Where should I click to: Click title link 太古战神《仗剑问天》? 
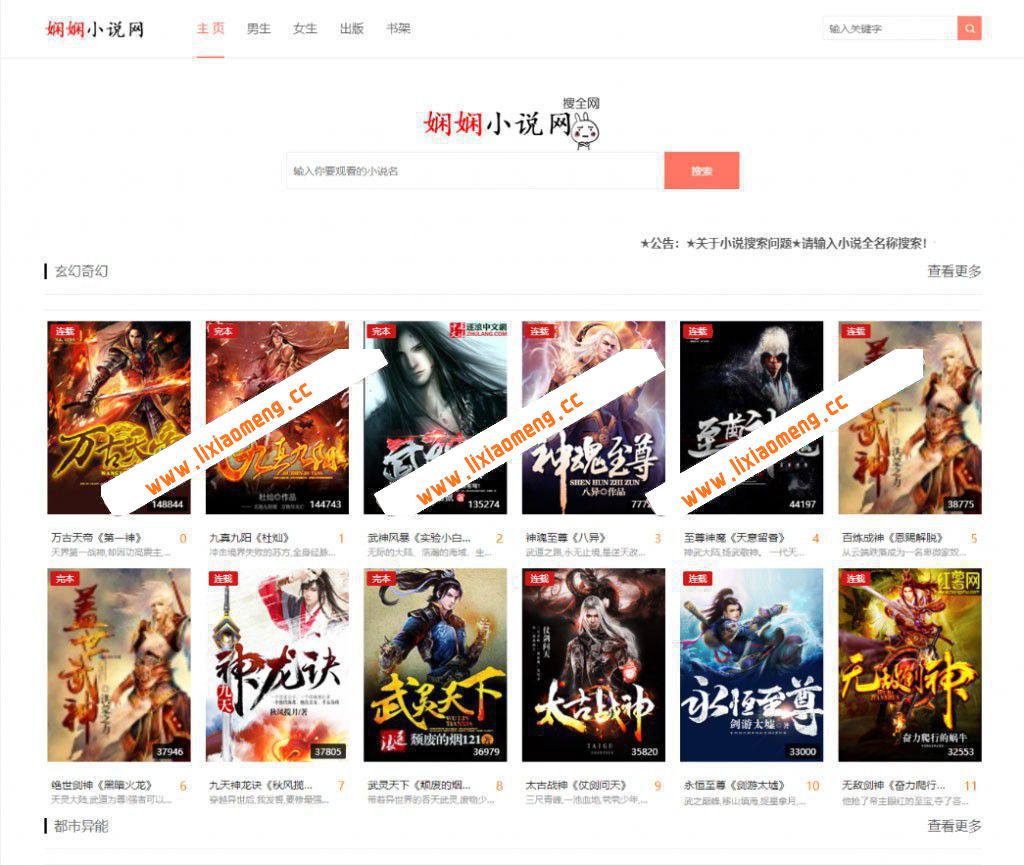(576, 785)
